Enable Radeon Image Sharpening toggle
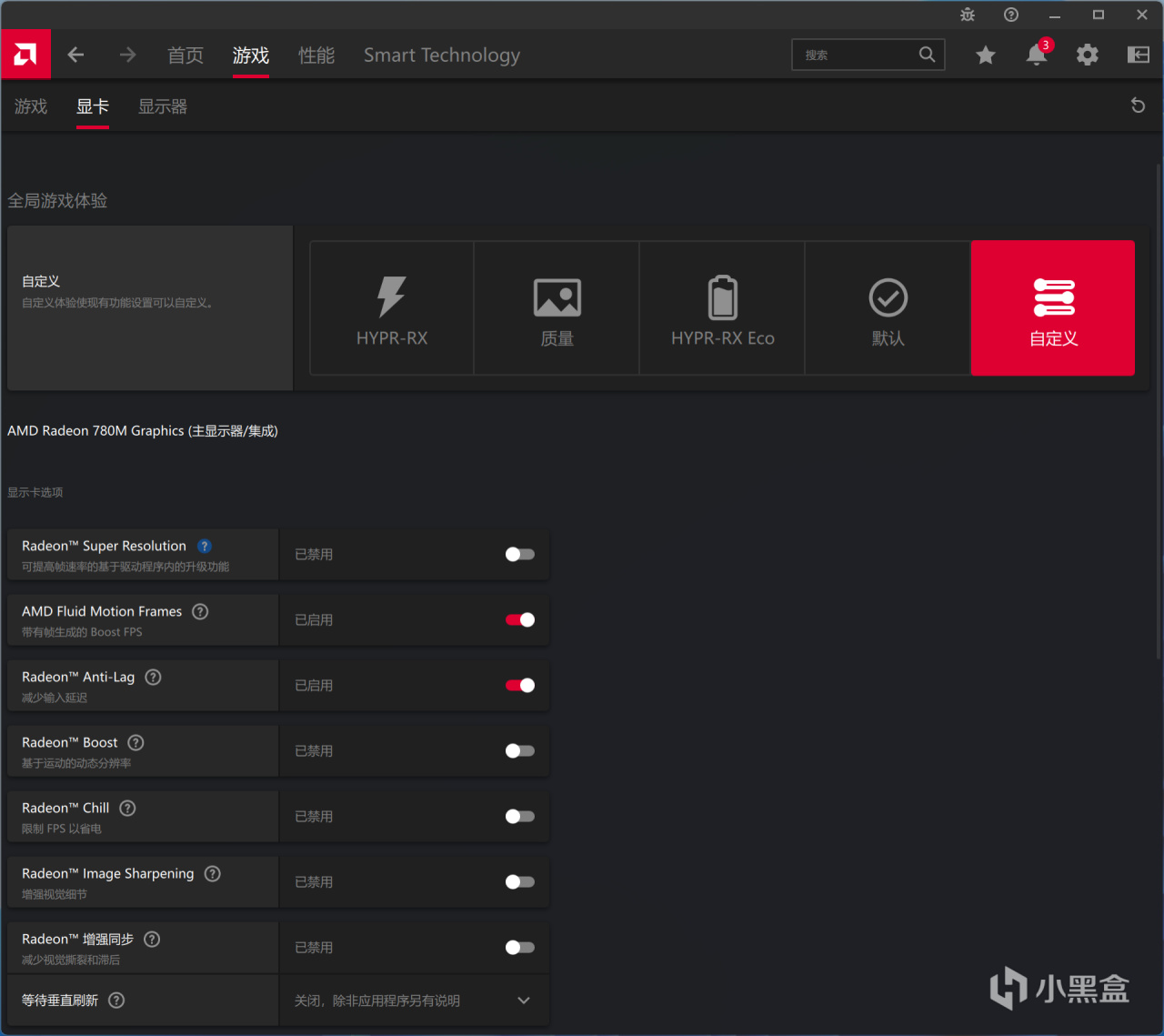 click(520, 882)
